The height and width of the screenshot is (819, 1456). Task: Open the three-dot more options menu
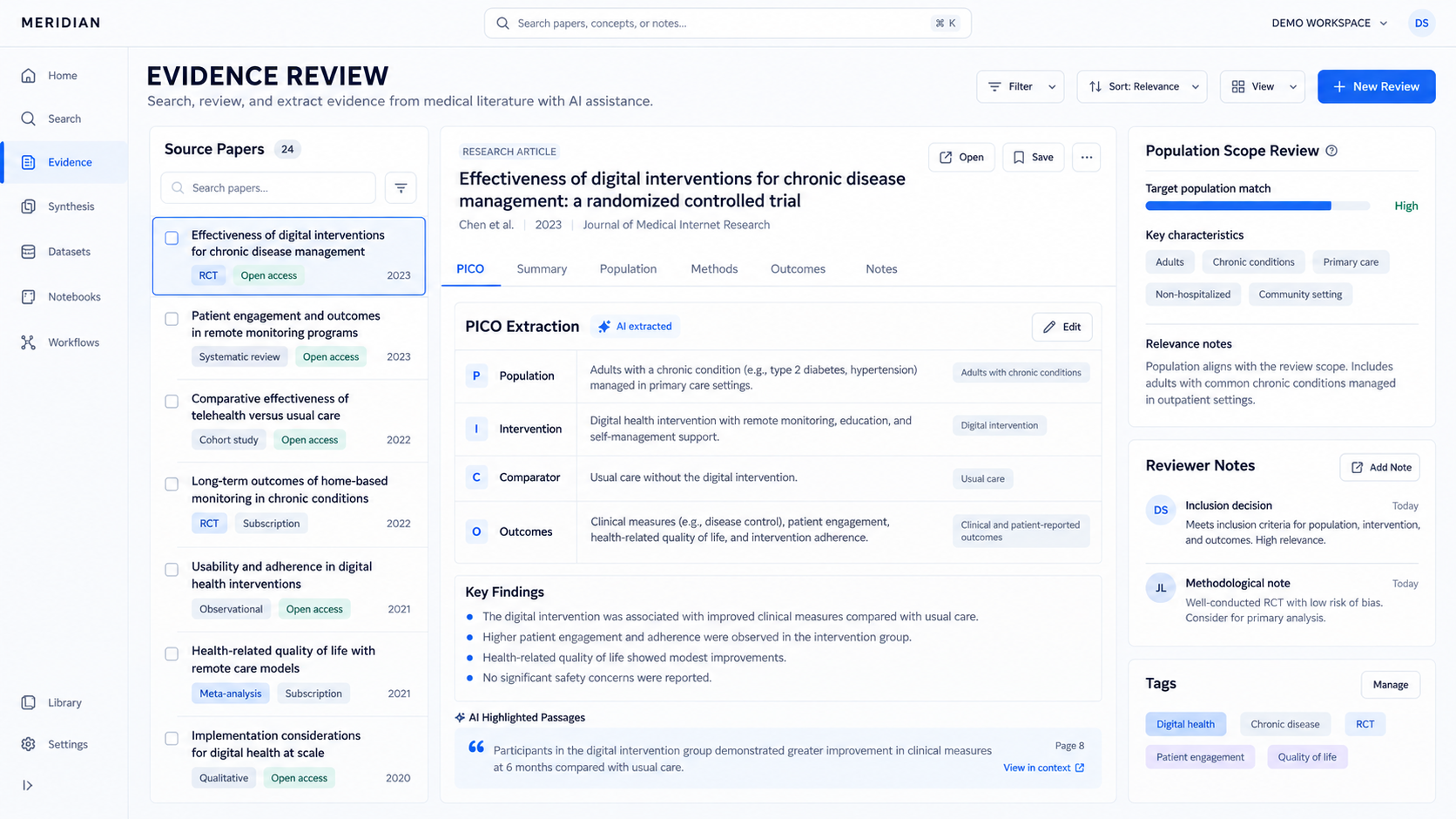click(1087, 158)
